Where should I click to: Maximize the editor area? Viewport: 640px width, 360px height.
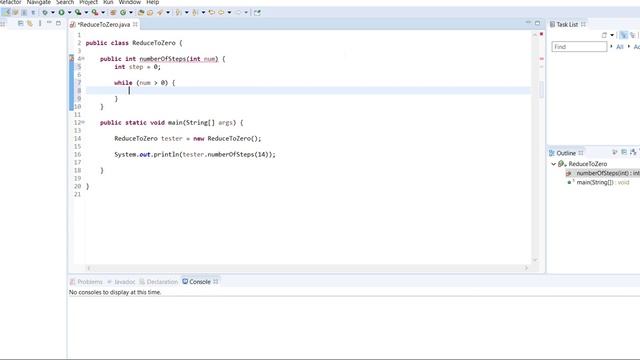538,23
